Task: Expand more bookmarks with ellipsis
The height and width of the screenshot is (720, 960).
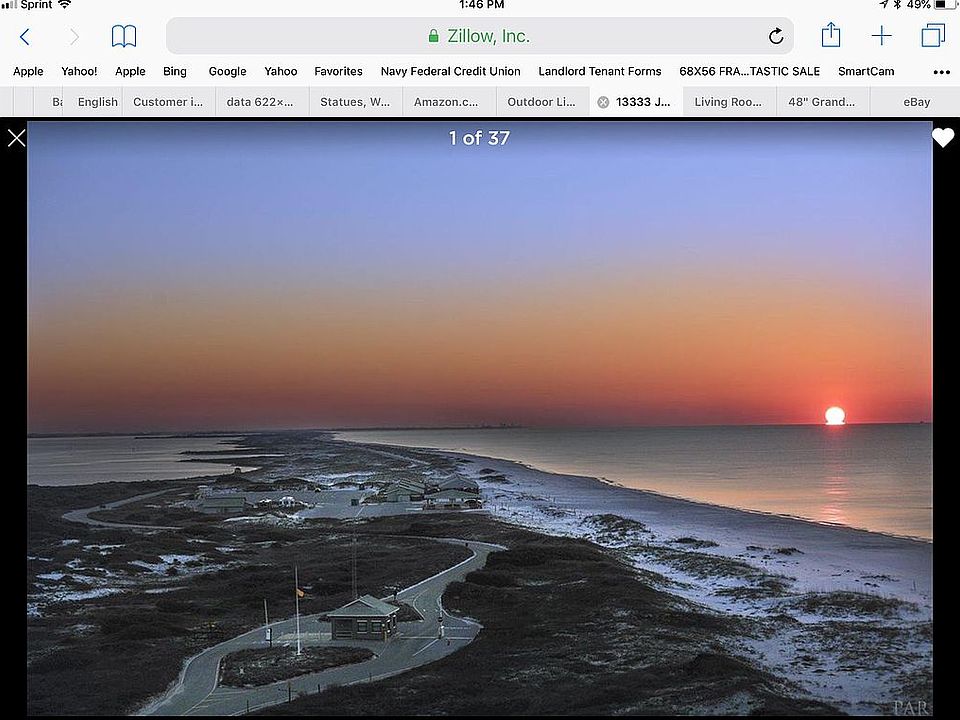Action: (x=941, y=72)
